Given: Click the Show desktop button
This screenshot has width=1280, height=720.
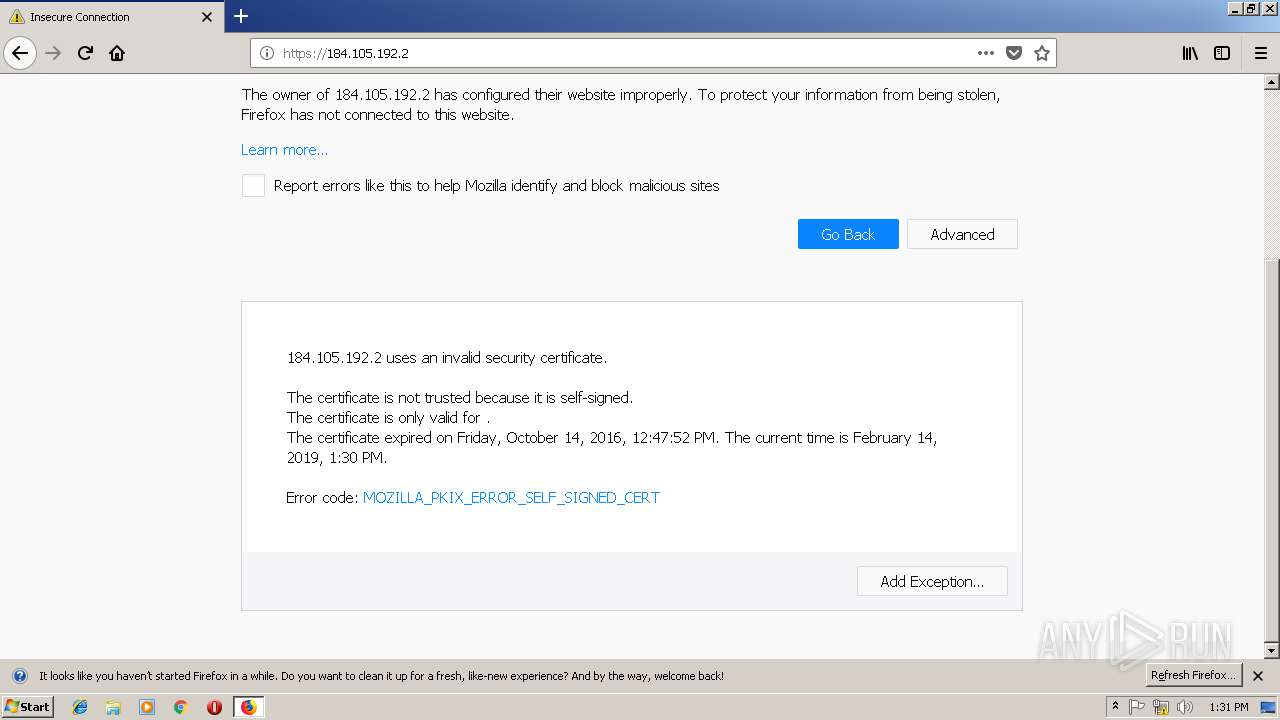Looking at the screenshot, I should tap(1269, 707).
